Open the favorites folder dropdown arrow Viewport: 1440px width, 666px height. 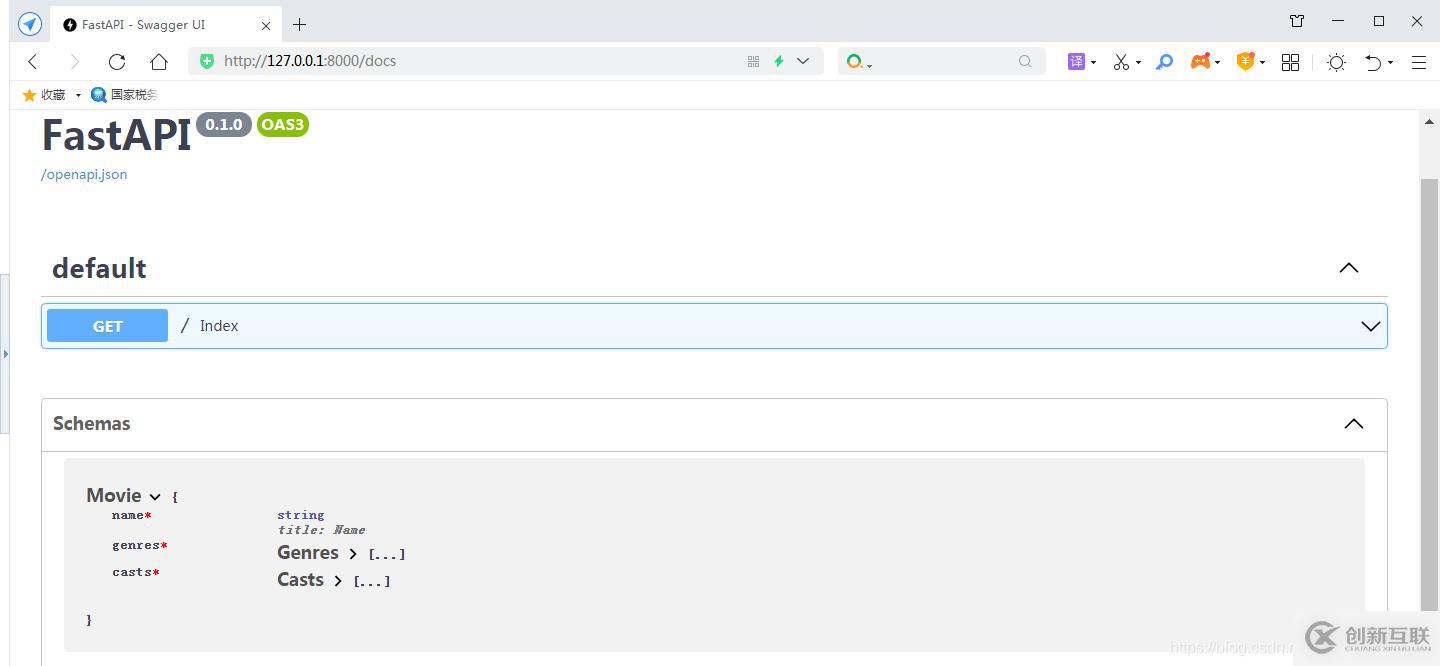point(78,95)
